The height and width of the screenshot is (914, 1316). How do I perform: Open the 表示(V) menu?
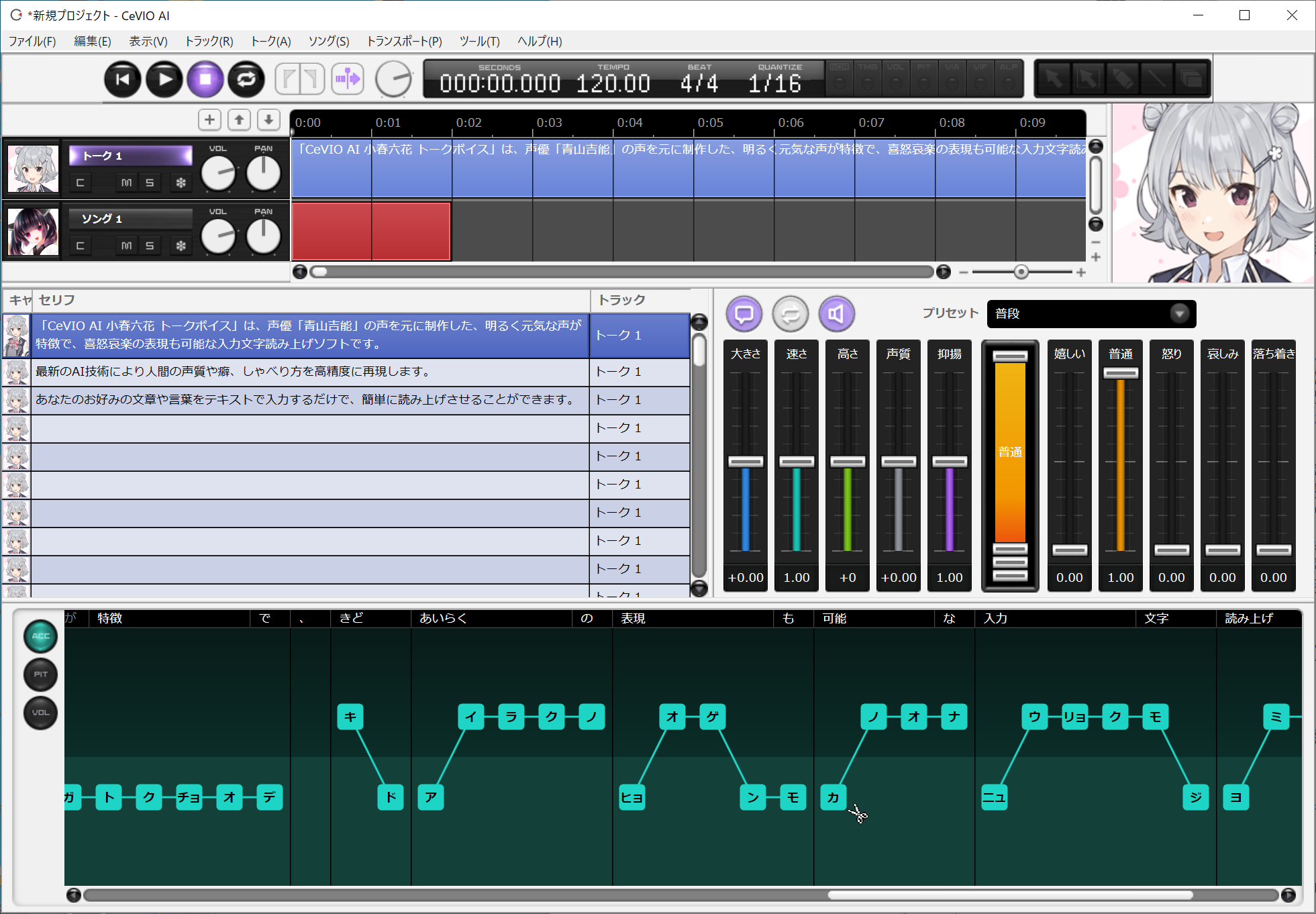148,42
